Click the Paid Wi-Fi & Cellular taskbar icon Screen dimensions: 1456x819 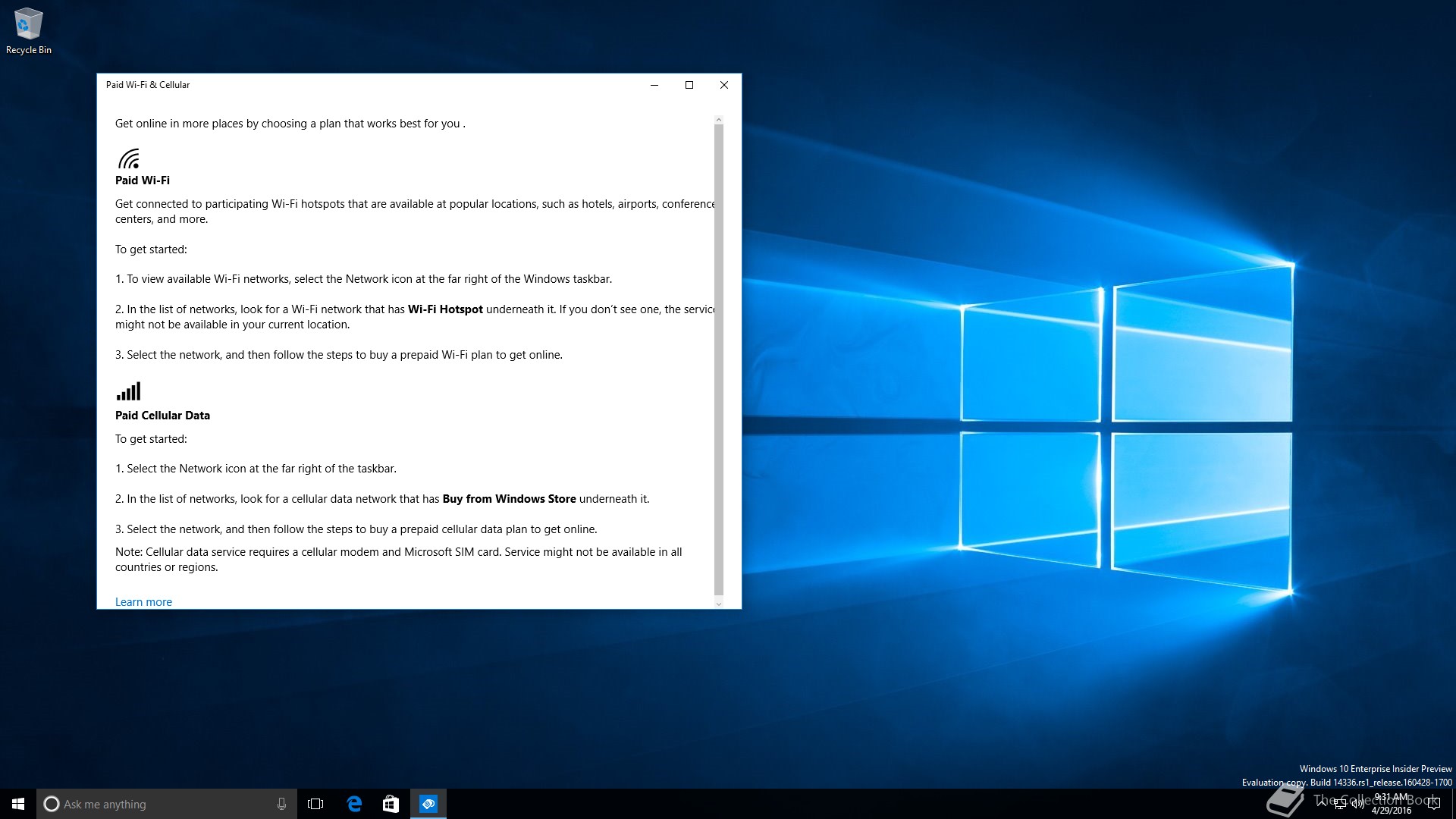pyautogui.click(x=428, y=804)
